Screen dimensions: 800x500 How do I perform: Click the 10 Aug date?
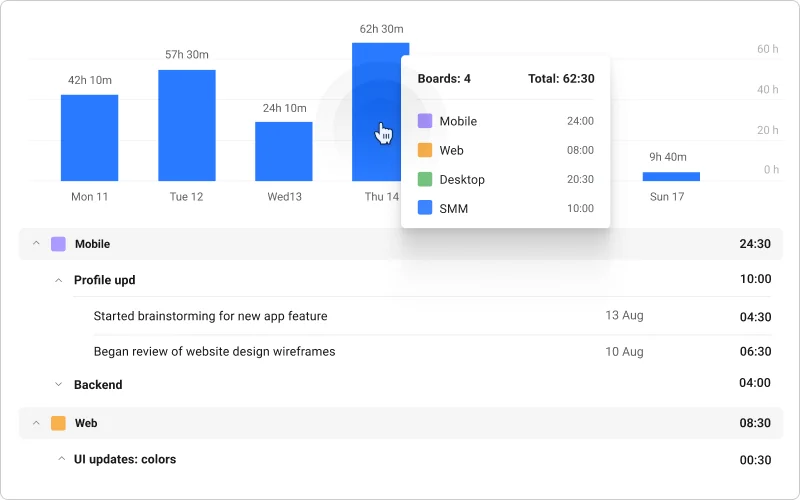624,352
